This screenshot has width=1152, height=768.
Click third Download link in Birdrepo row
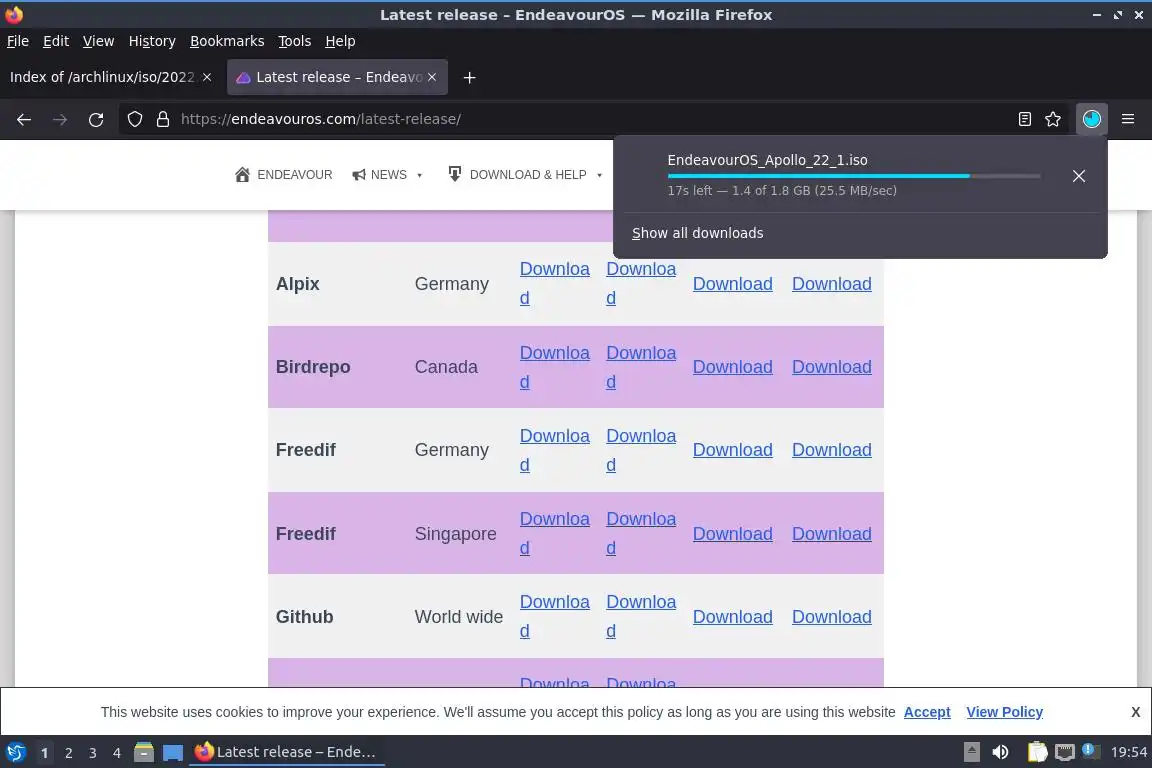click(x=732, y=367)
